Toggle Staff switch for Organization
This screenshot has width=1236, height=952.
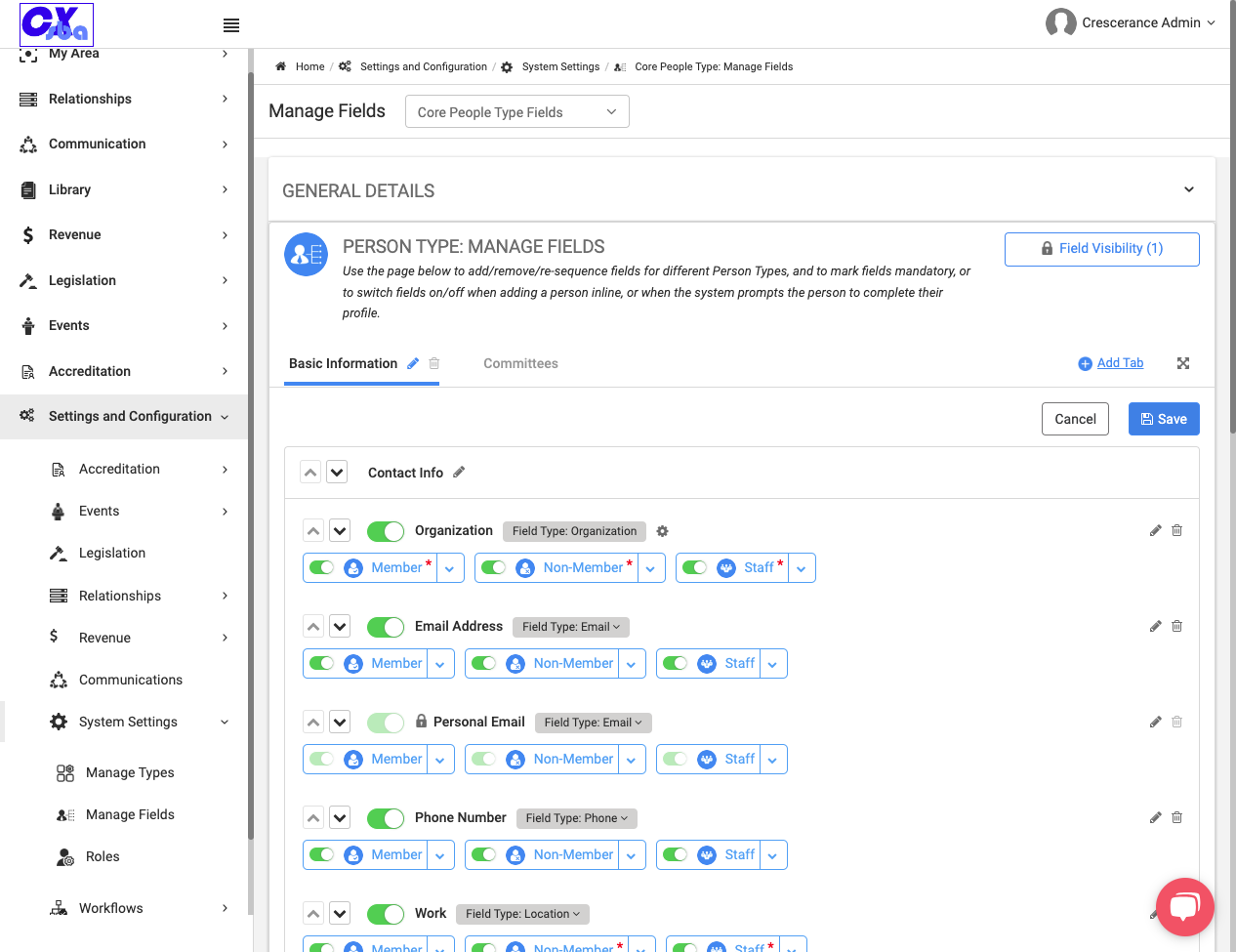click(x=695, y=567)
